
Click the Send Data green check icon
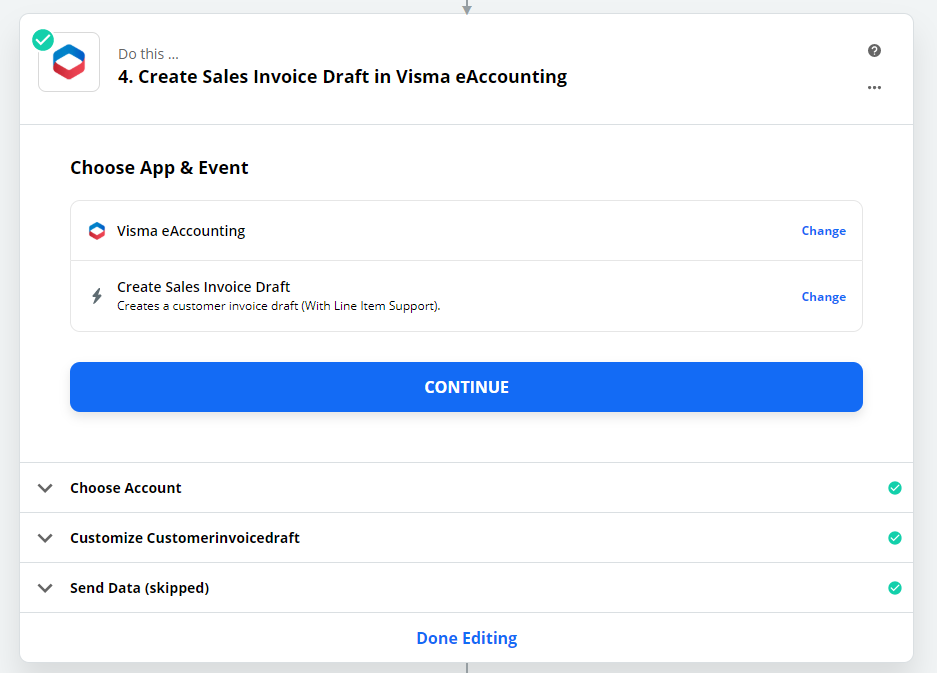895,588
